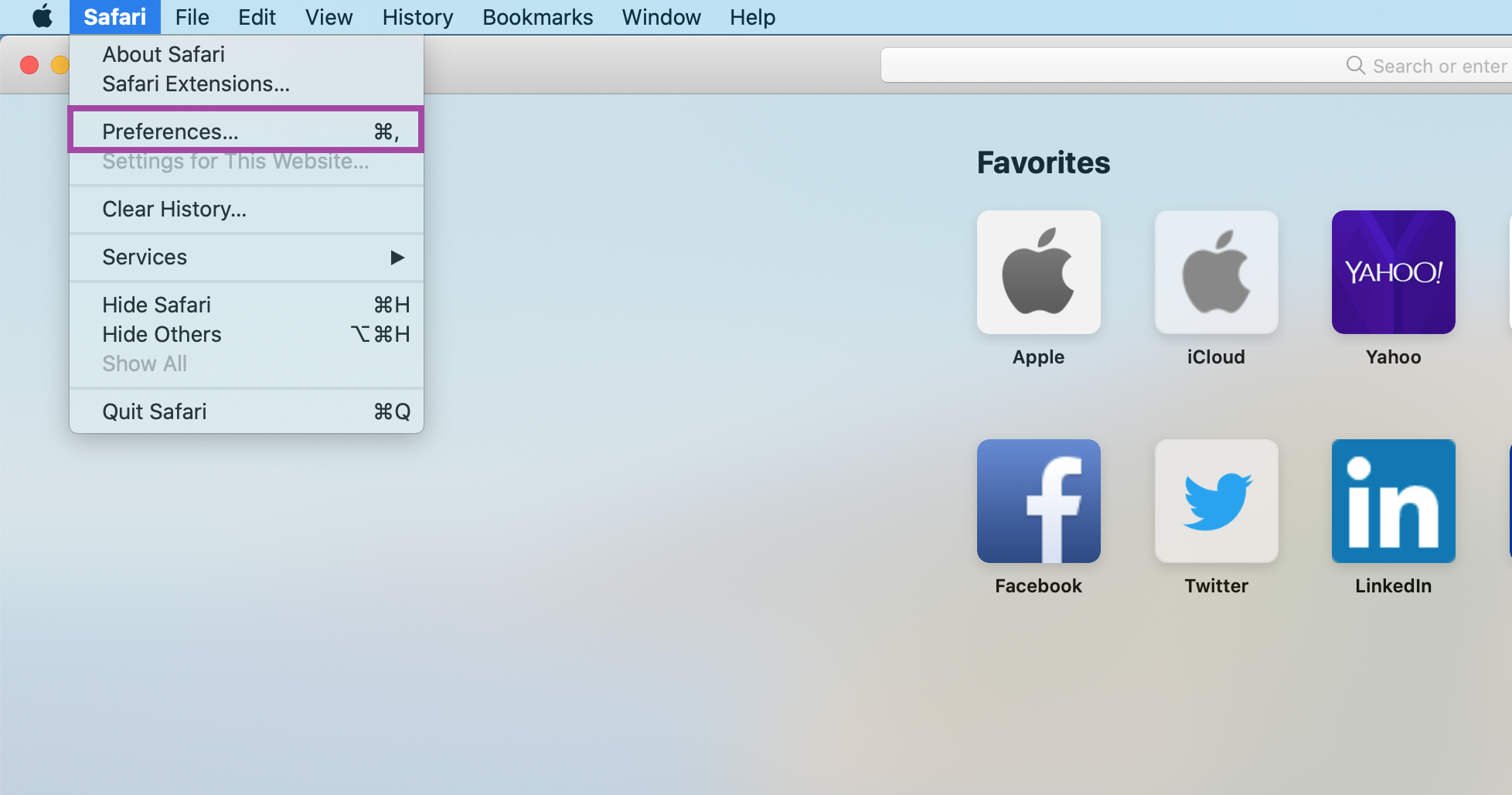1512x795 pixels.
Task: Open the Twitter favorite tile
Action: point(1216,501)
